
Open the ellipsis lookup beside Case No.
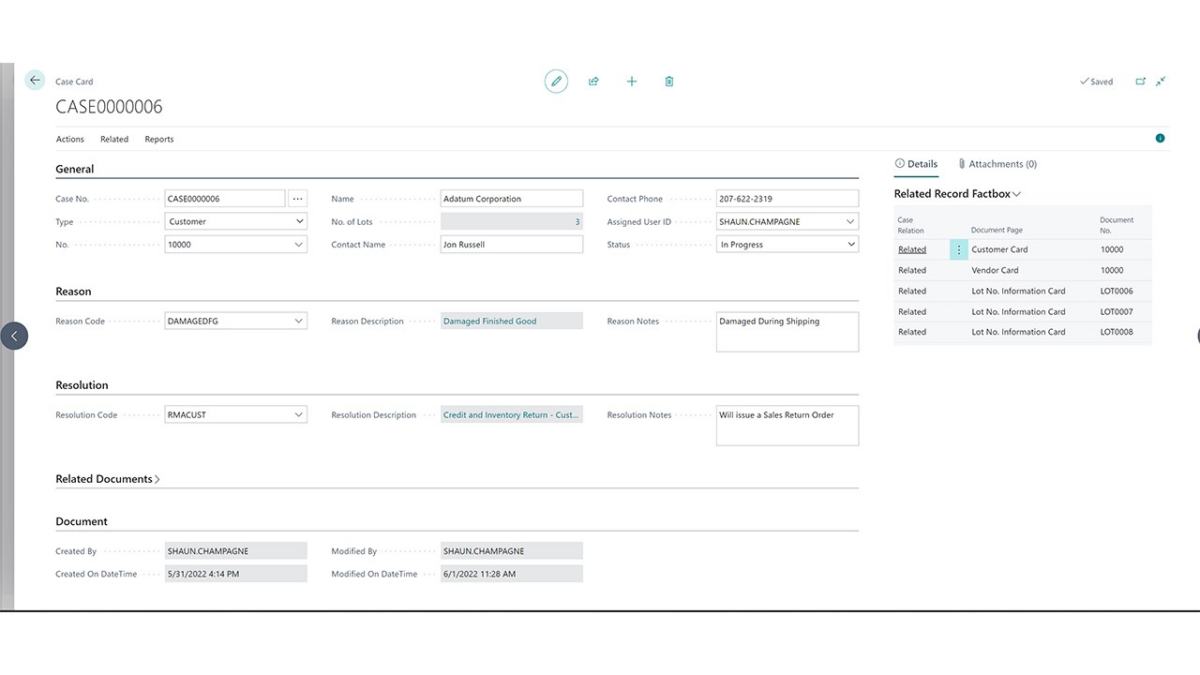[297, 198]
